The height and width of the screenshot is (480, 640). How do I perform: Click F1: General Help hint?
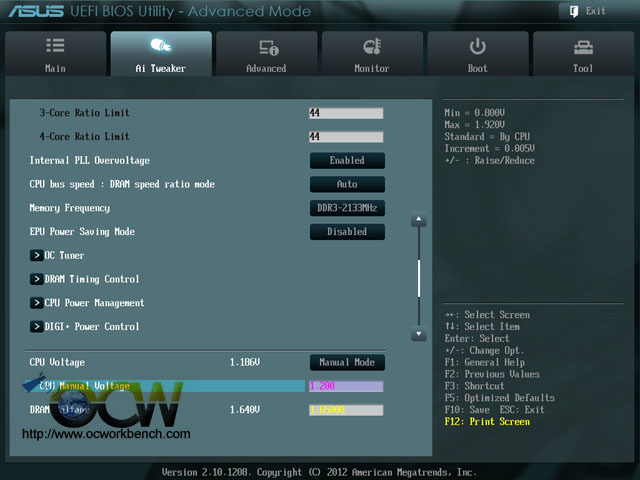coord(484,362)
